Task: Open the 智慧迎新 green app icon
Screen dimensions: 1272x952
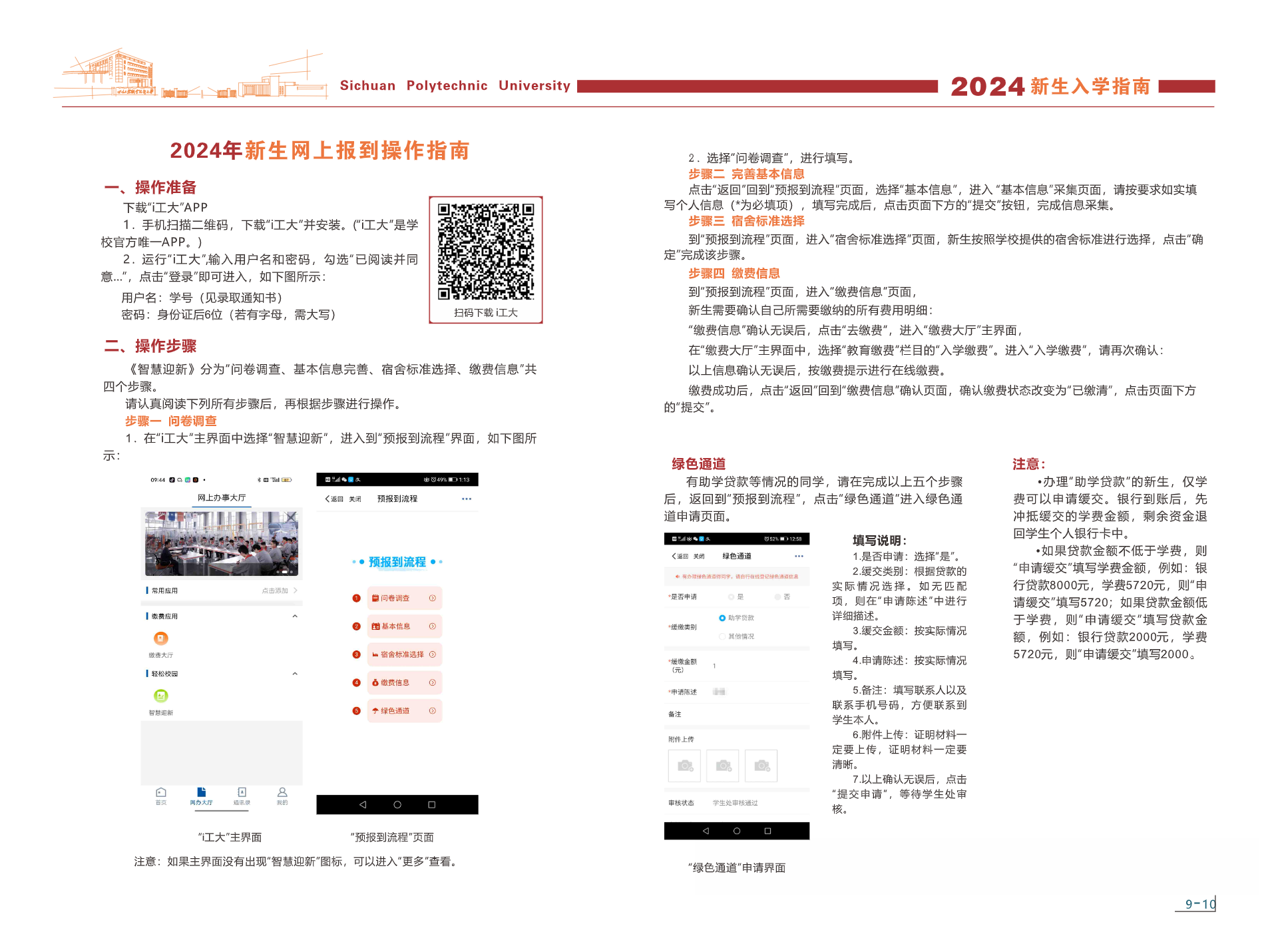Action: pyautogui.click(x=161, y=696)
